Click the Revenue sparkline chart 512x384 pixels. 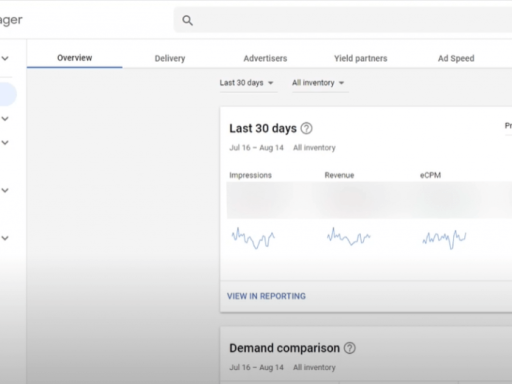tap(349, 237)
